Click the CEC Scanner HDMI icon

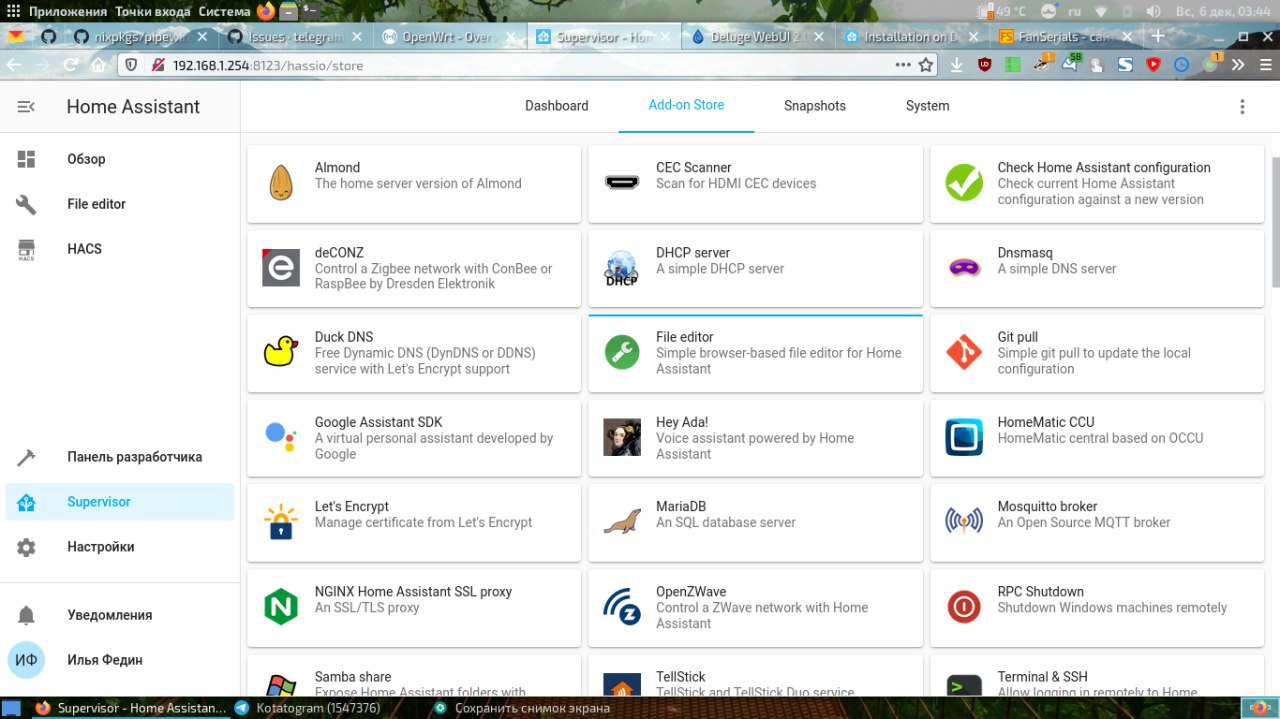click(x=622, y=183)
